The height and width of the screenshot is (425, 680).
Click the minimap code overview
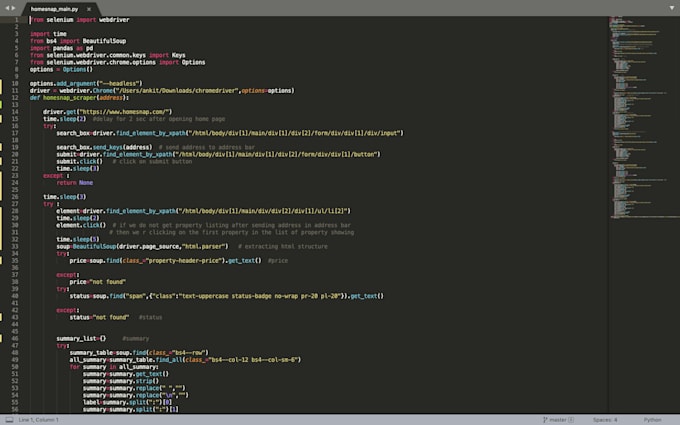(x=643, y=117)
